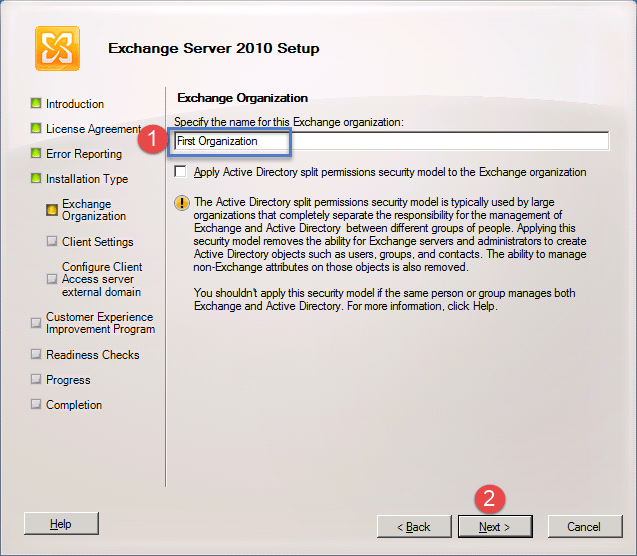This screenshot has height=556, width=637.
Task: Go back with the Back button
Action: click(414, 527)
